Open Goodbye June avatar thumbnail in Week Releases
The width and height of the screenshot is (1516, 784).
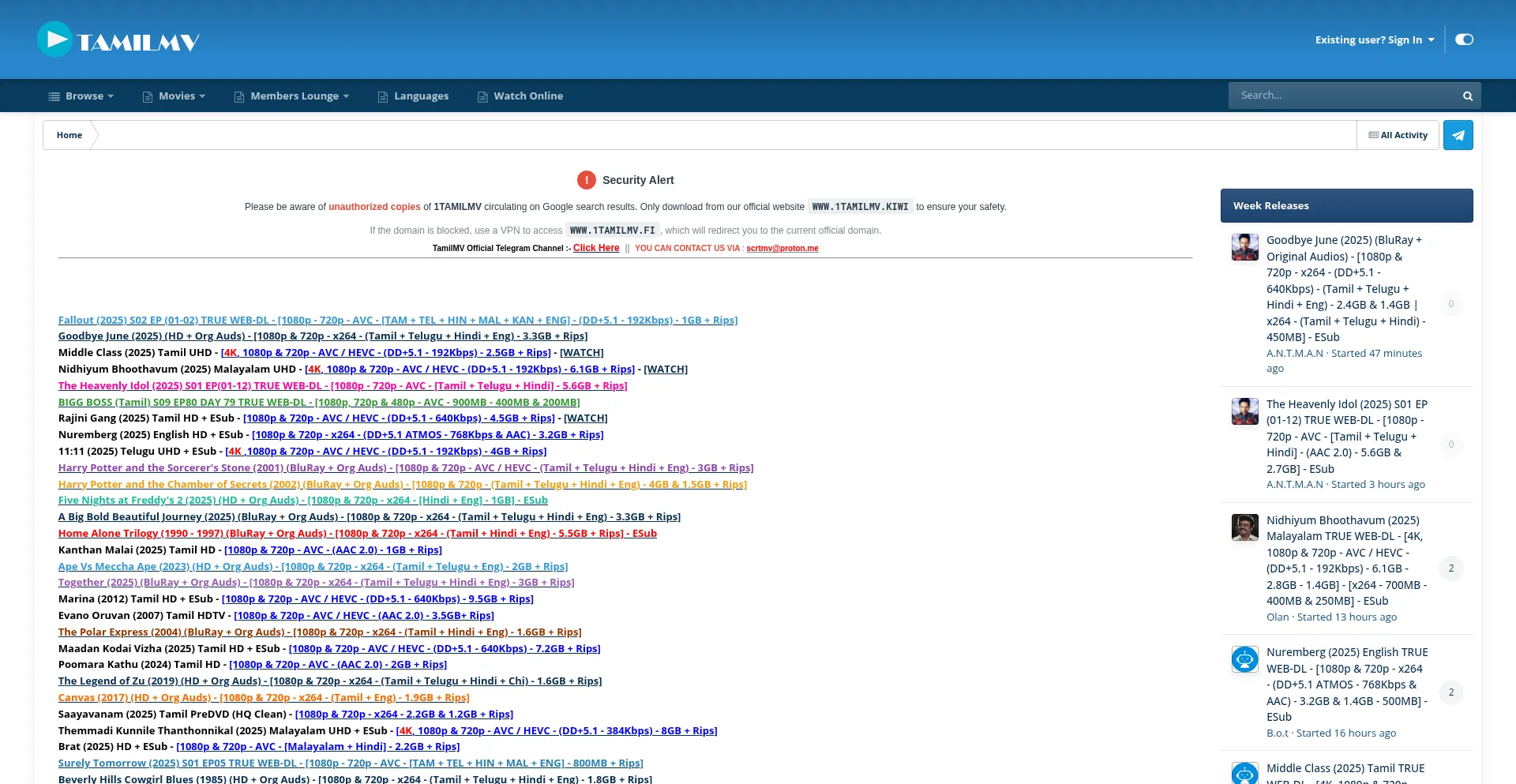[1244, 247]
